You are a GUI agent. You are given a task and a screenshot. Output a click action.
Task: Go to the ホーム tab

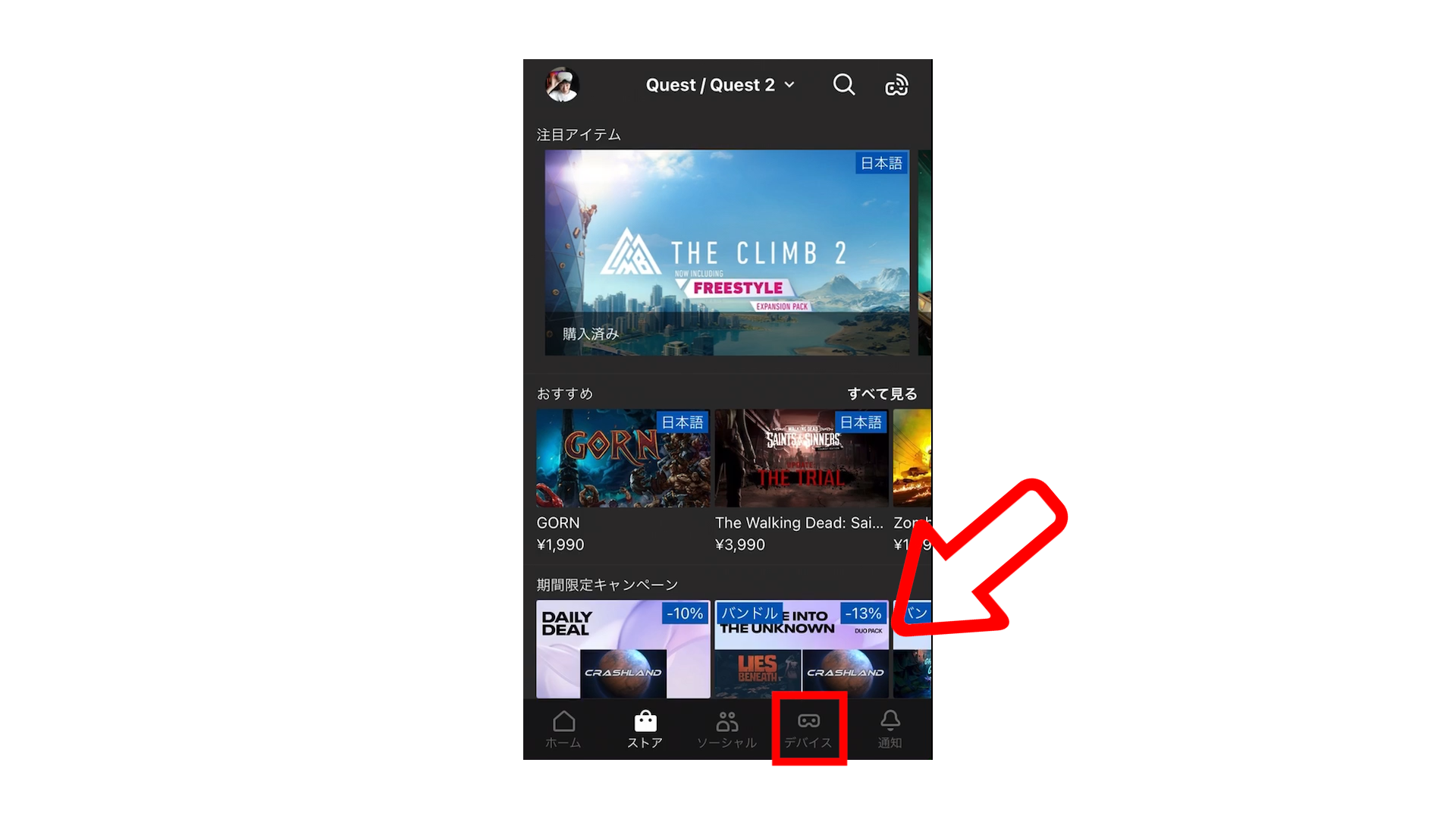tap(563, 730)
